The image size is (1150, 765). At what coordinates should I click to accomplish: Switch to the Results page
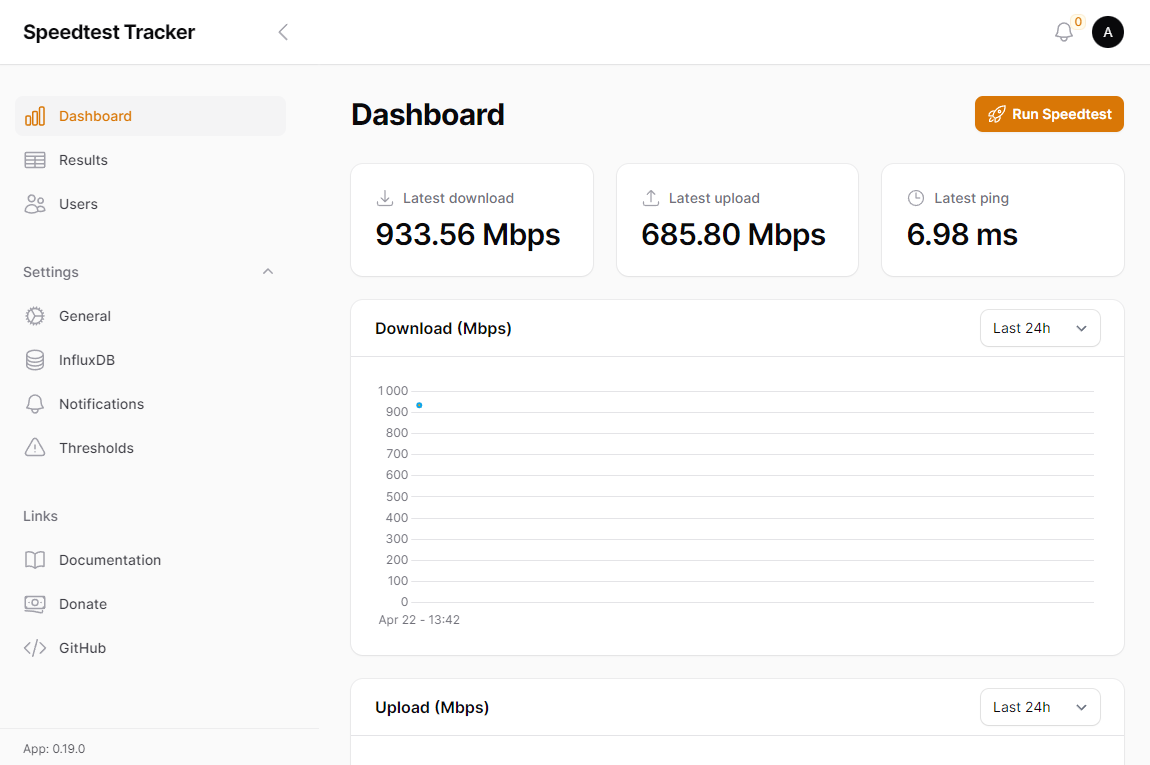tap(85, 160)
